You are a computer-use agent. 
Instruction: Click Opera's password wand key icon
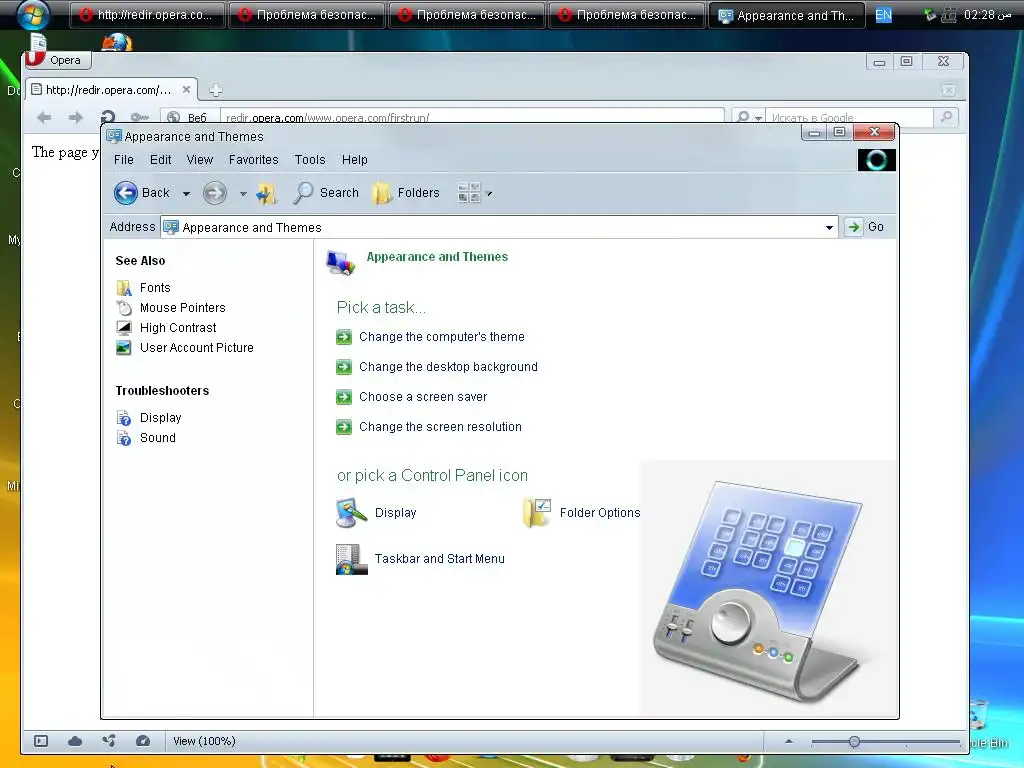(139, 118)
